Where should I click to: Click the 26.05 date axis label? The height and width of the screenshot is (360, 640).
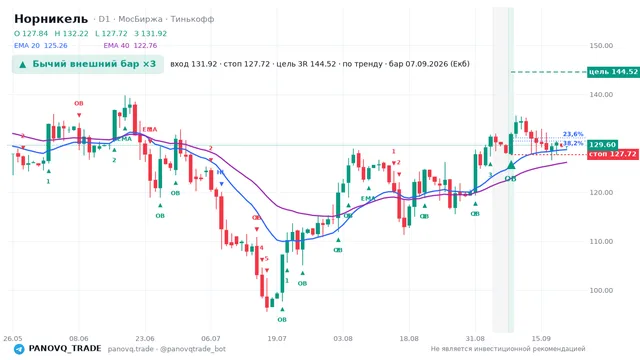(13, 339)
